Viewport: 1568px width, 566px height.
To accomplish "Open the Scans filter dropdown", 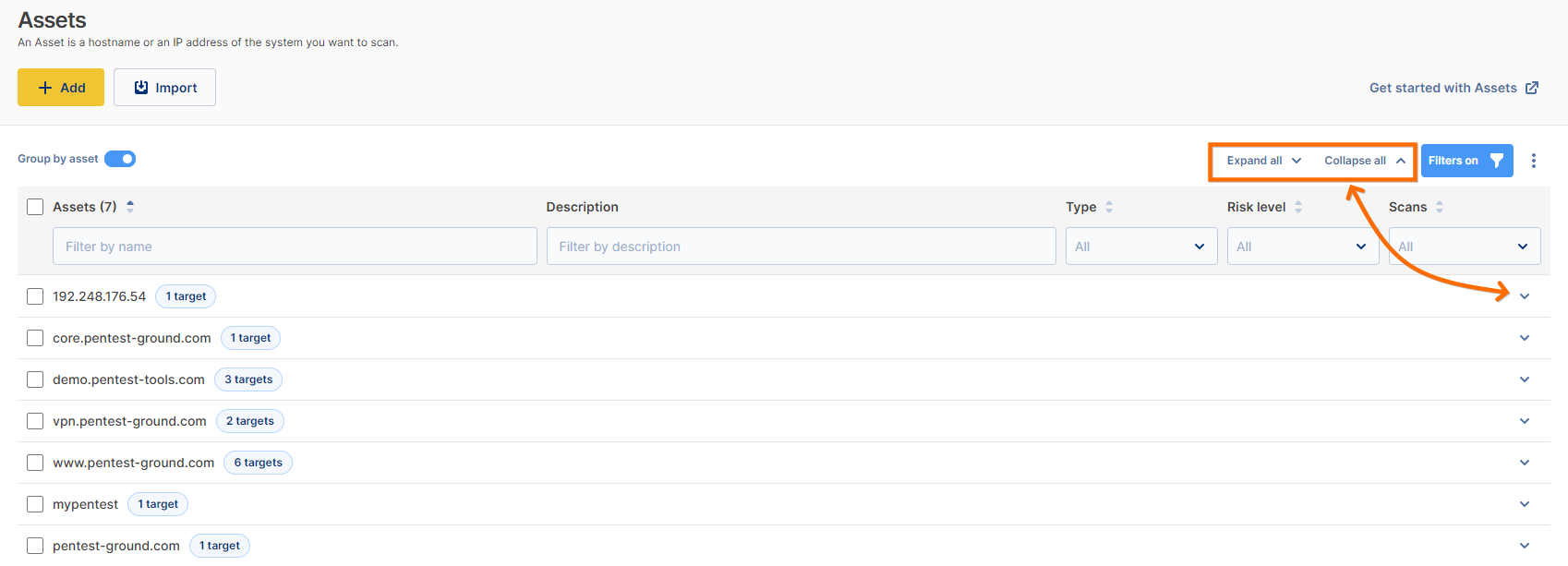I will 1465,247.
